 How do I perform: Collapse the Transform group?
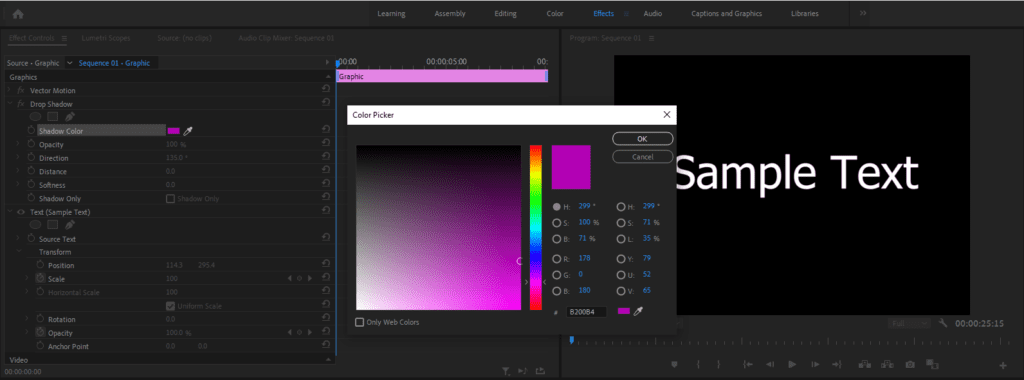pyautogui.click(x=18, y=252)
